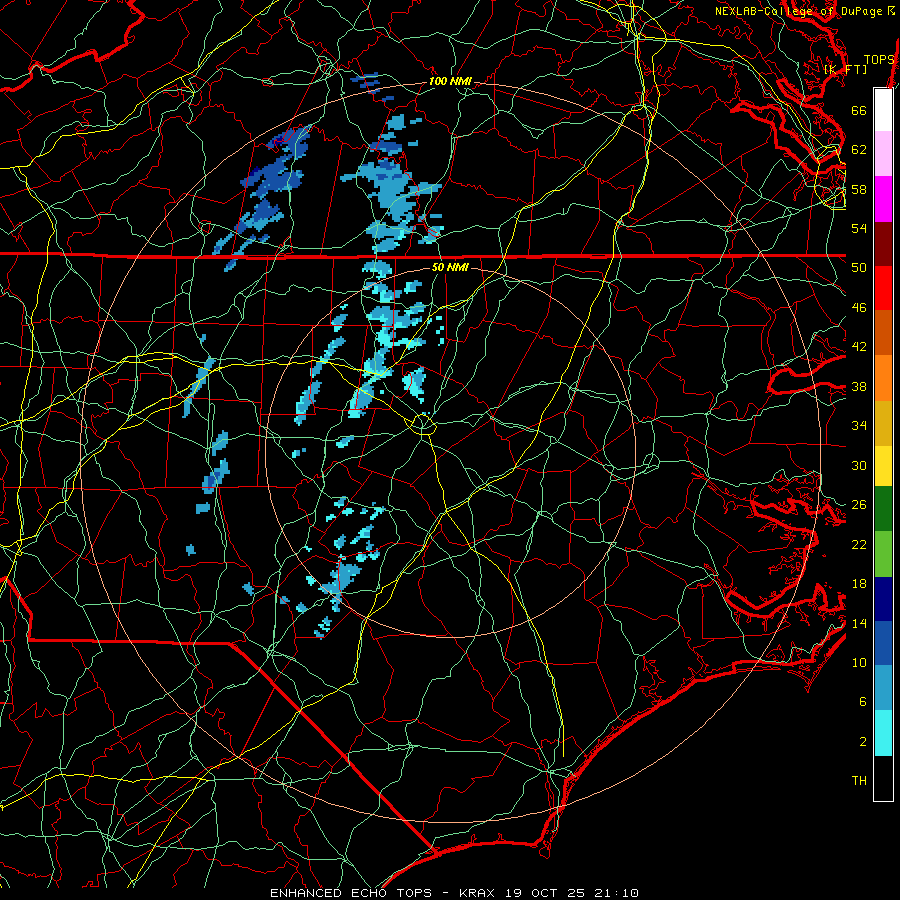Click the 58 legend value
The height and width of the screenshot is (900, 900).
pyautogui.click(x=859, y=189)
